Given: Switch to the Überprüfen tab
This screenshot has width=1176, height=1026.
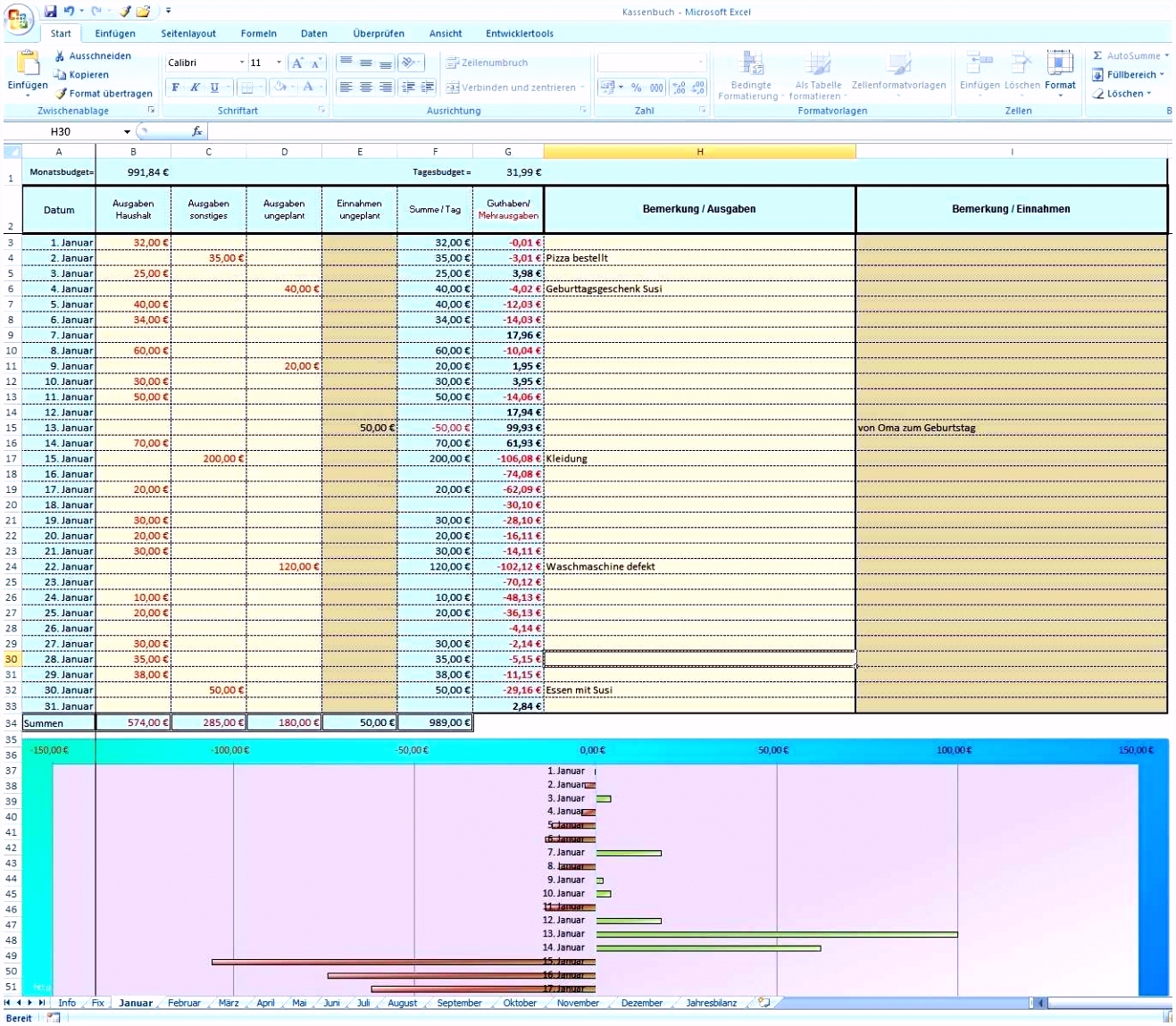Looking at the screenshot, I should point(379,33).
